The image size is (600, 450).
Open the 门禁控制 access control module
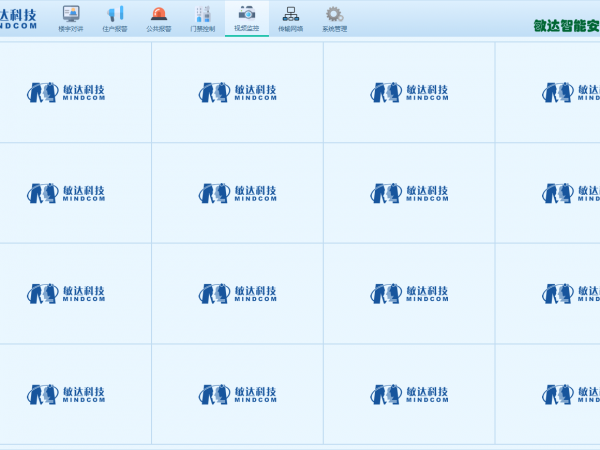[202, 18]
